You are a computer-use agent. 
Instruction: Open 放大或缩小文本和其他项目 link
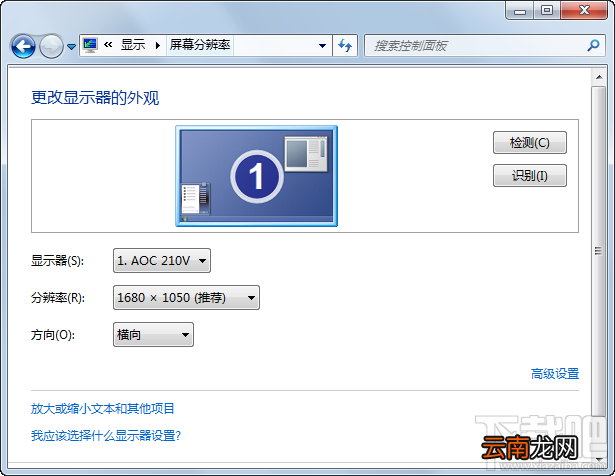[103, 409]
